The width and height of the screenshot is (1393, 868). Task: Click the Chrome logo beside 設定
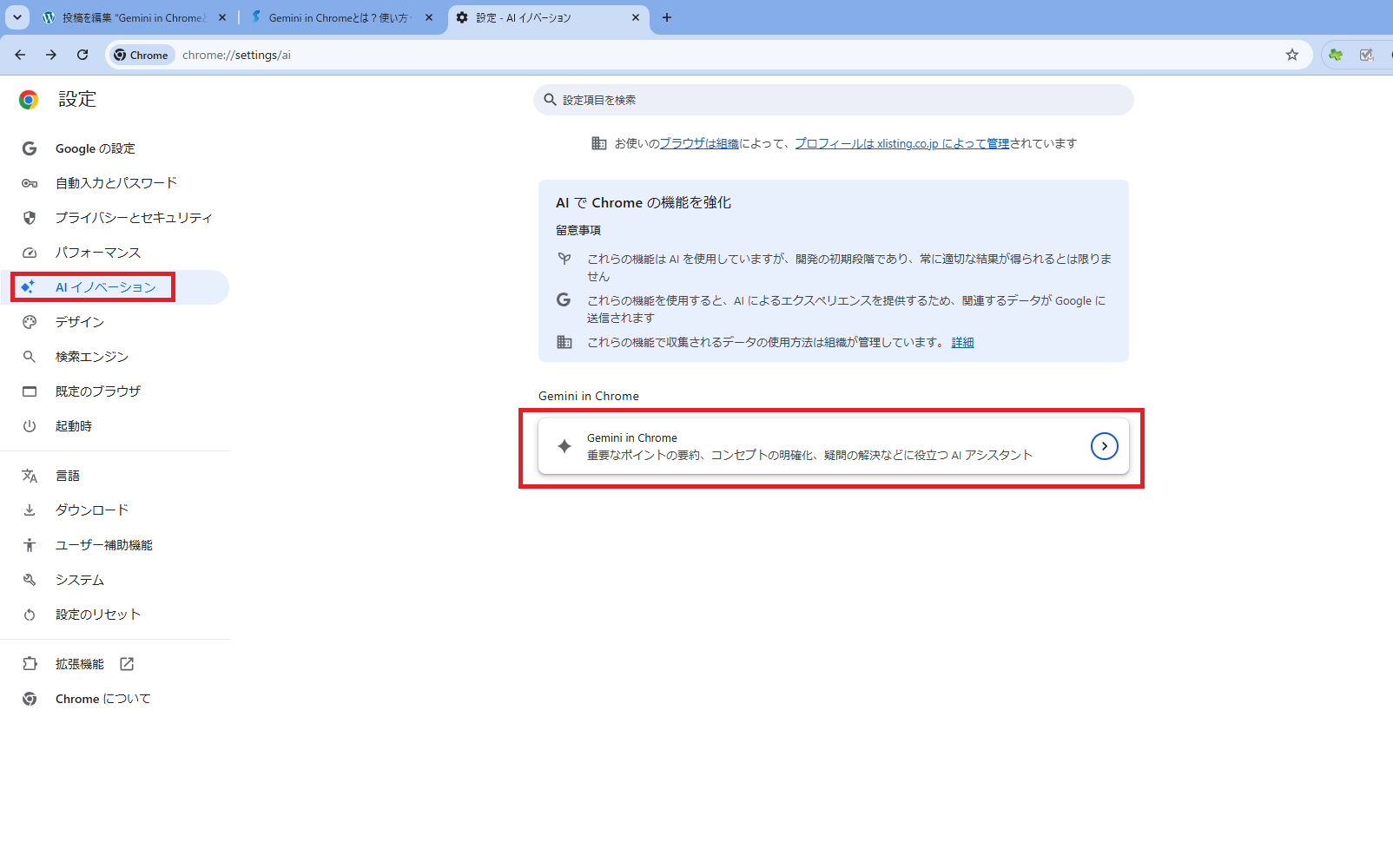pos(29,100)
